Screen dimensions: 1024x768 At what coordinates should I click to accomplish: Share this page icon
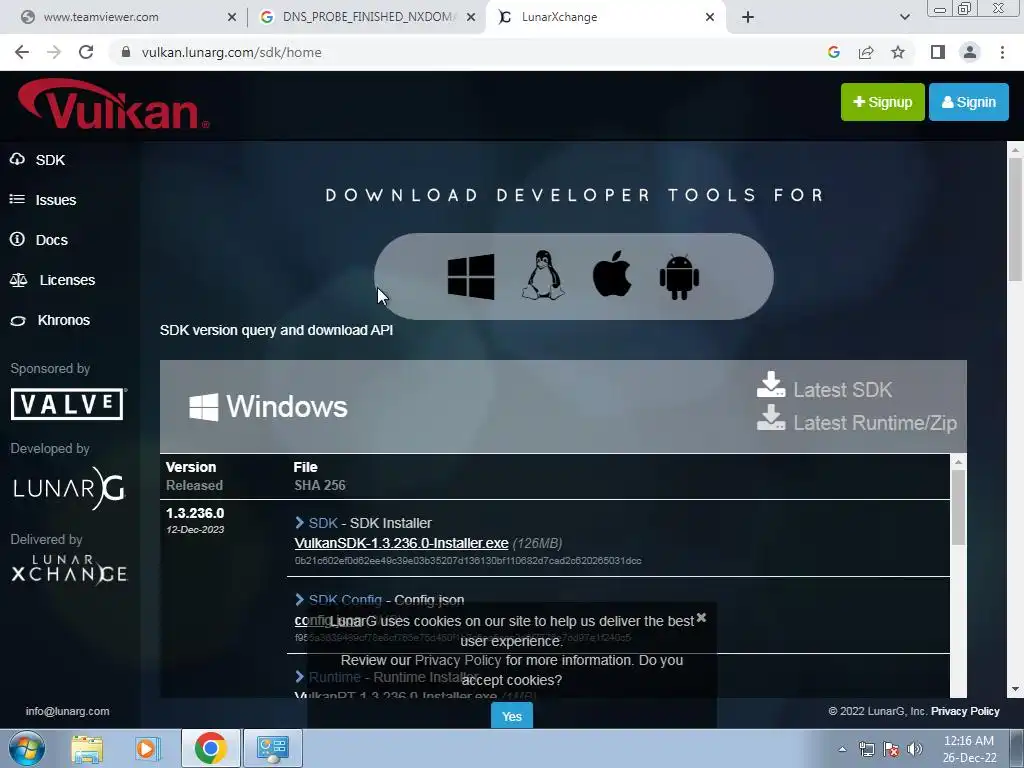point(866,52)
